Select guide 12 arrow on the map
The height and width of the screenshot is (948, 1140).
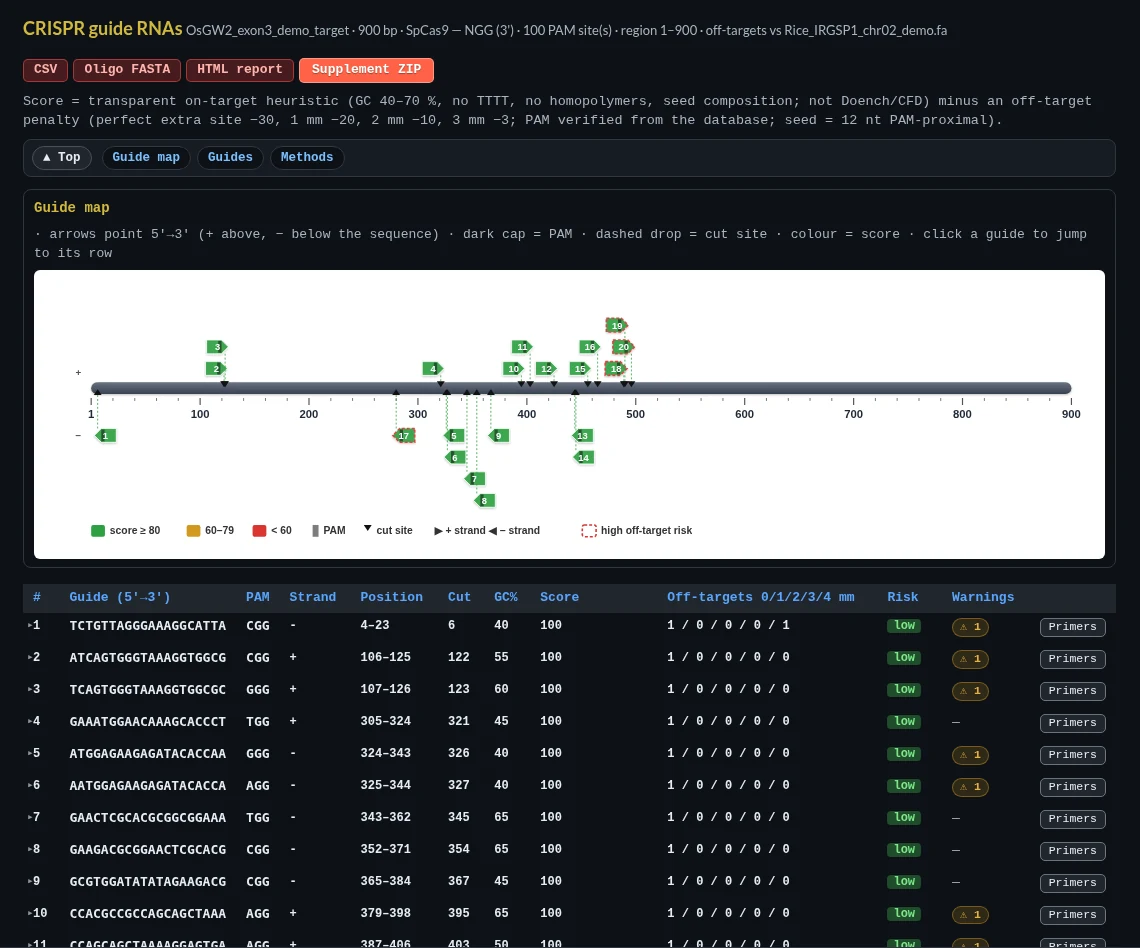pos(546,369)
